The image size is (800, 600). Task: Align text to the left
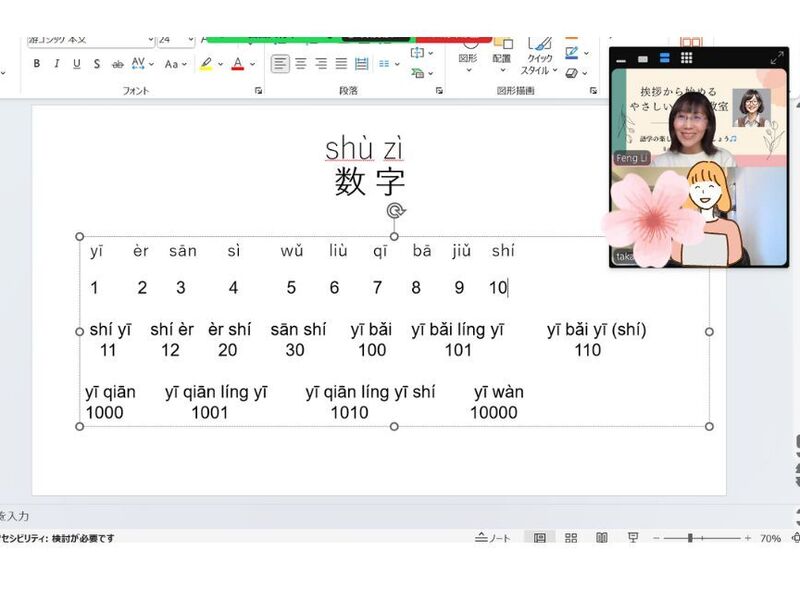[x=281, y=64]
